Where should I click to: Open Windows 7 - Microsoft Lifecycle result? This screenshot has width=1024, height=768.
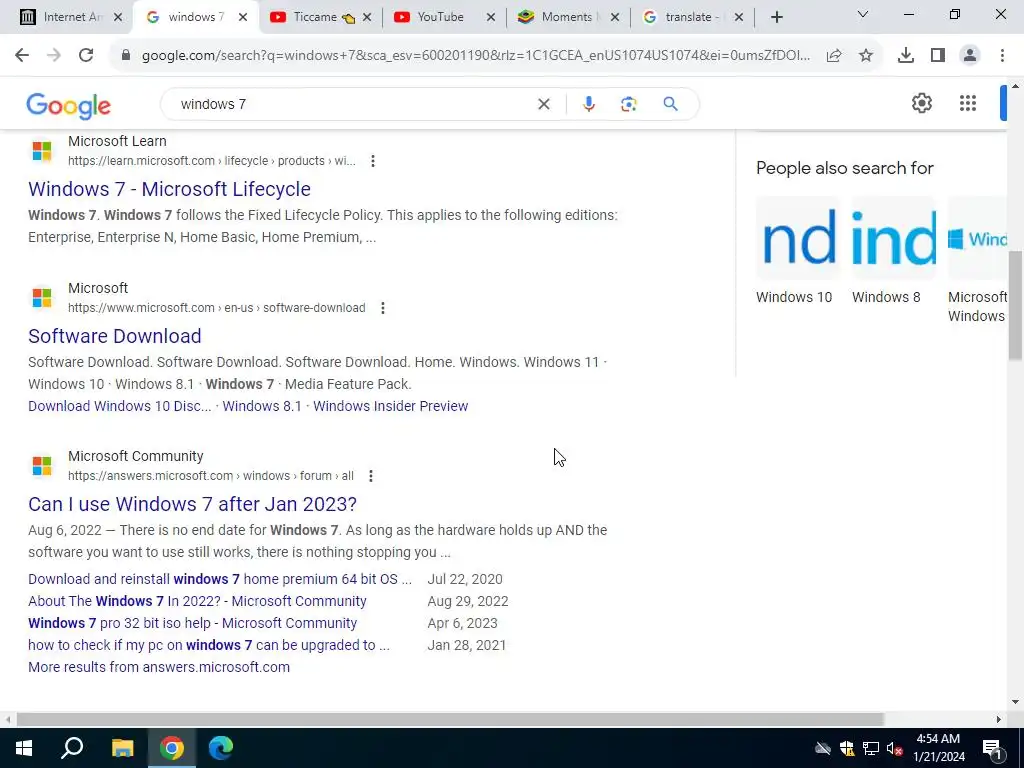point(169,189)
